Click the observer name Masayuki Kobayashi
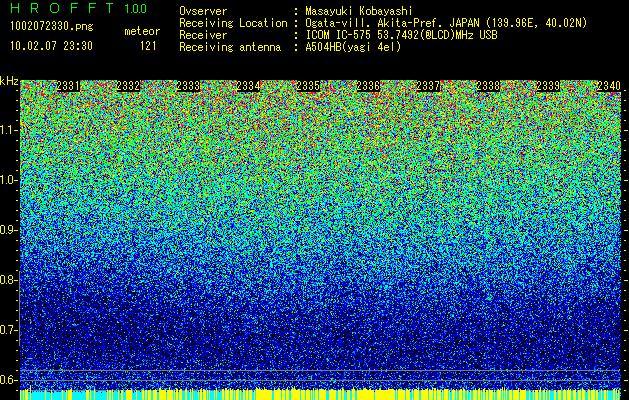 [359, 11]
